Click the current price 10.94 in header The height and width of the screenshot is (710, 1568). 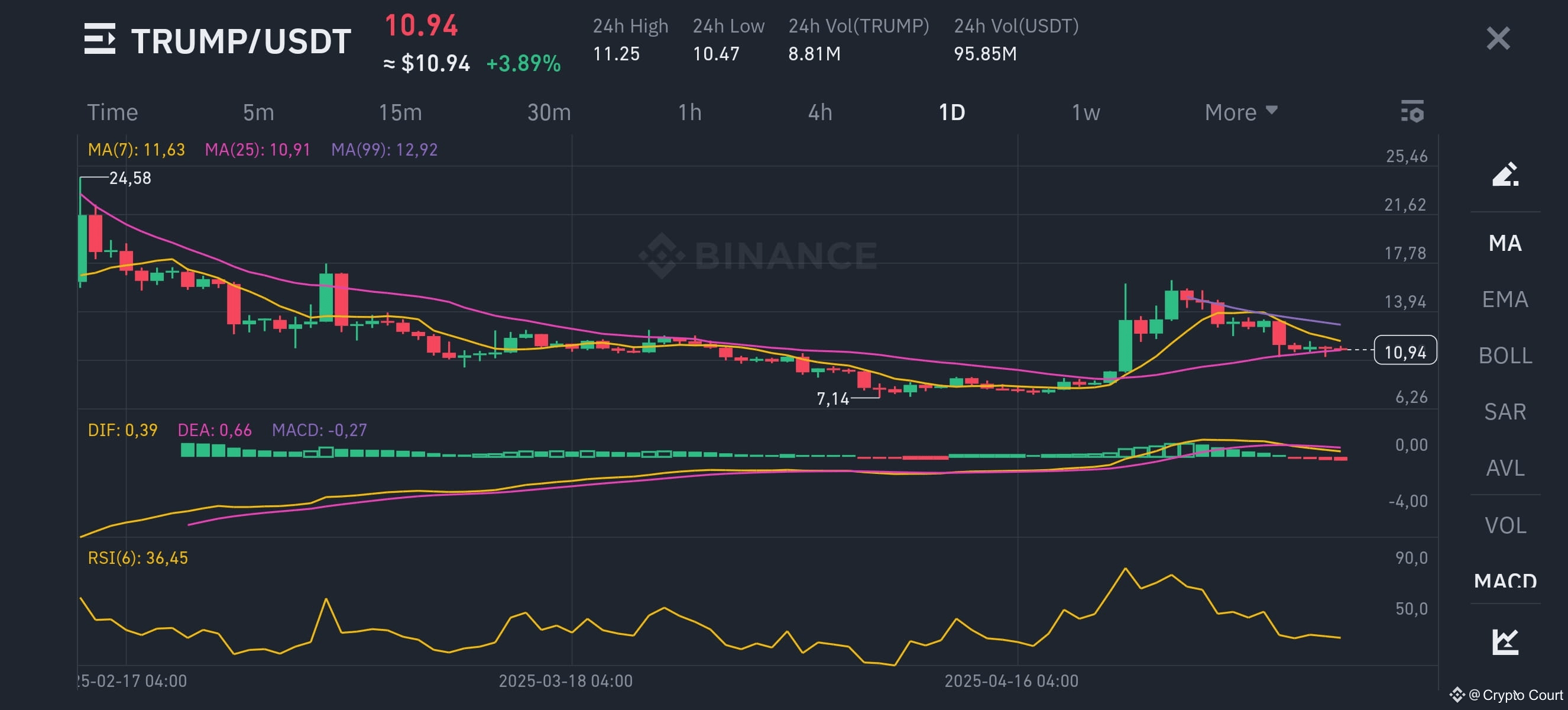pyautogui.click(x=420, y=25)
